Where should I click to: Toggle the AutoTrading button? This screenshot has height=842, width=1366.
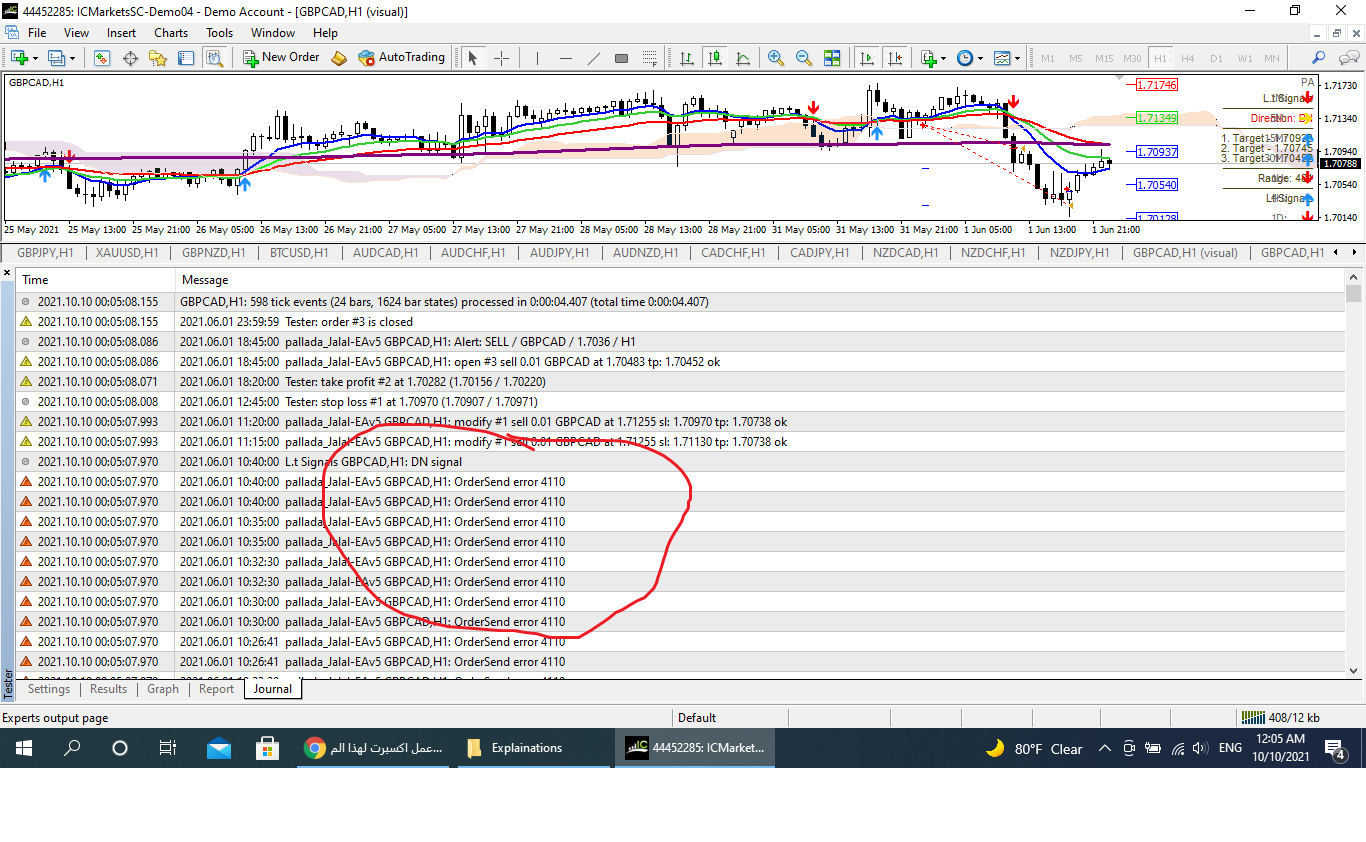point(402,58)
